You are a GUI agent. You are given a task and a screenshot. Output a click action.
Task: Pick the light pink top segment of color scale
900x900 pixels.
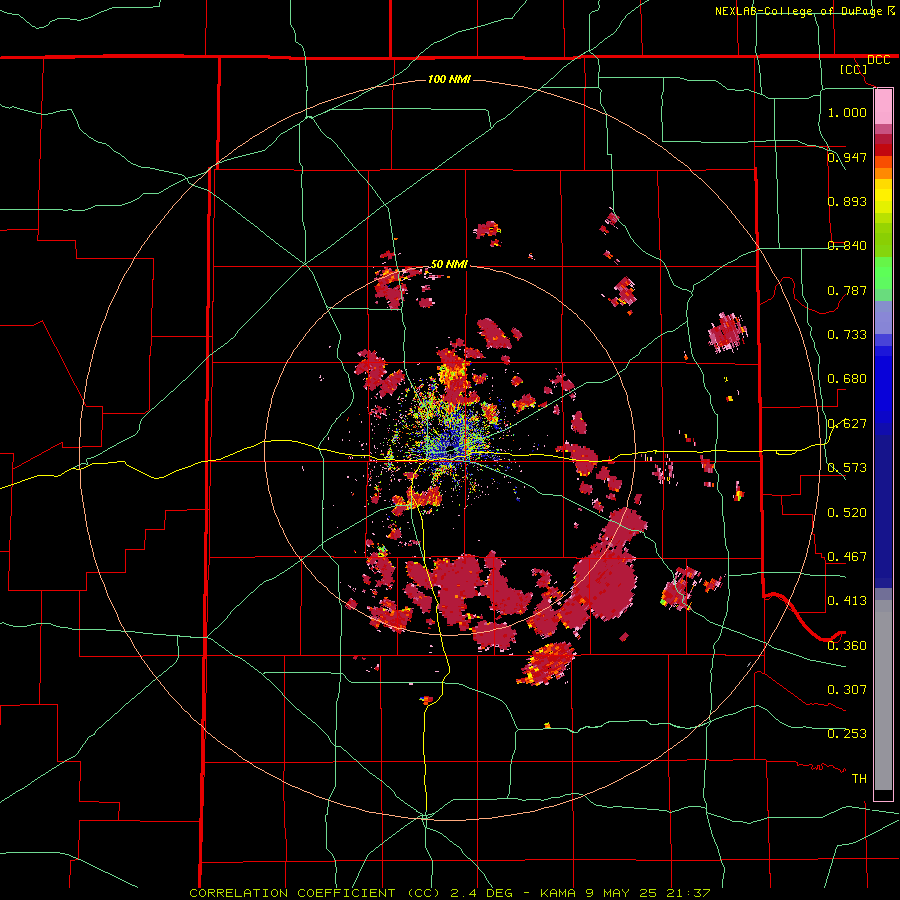883,107
